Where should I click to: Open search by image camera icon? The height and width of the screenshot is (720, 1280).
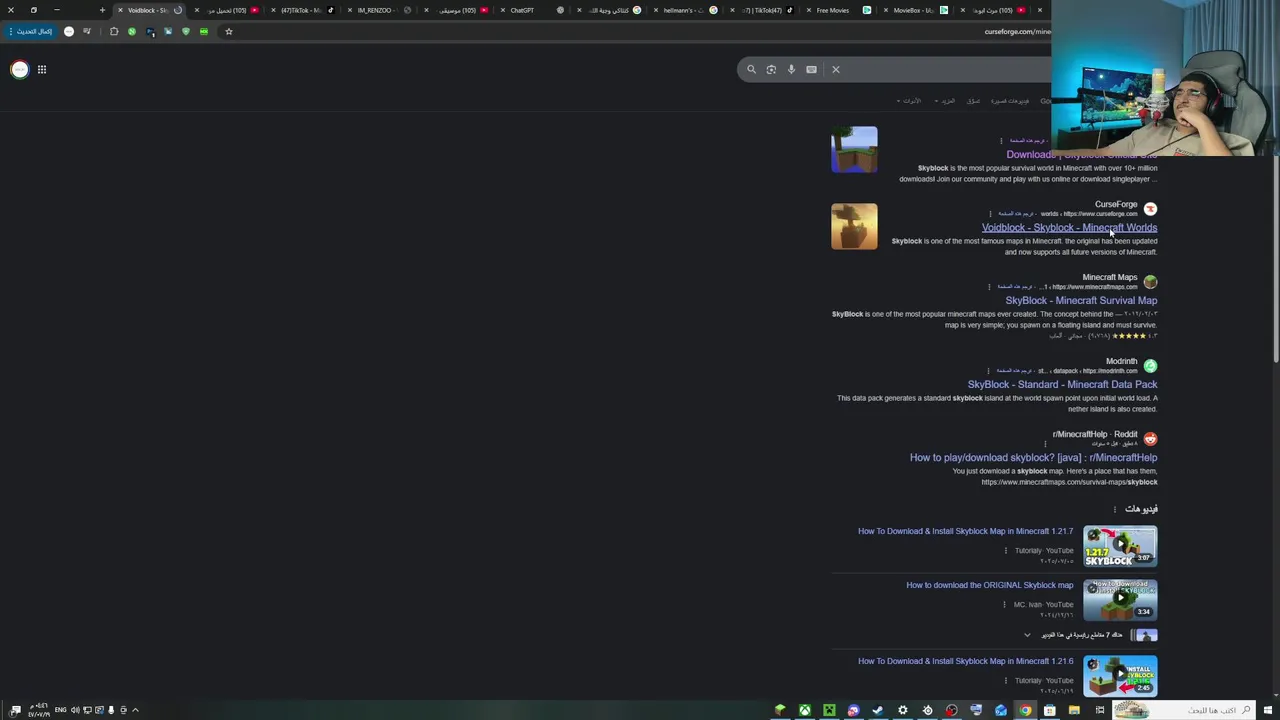pyautogui.click(x=771, y=69)
